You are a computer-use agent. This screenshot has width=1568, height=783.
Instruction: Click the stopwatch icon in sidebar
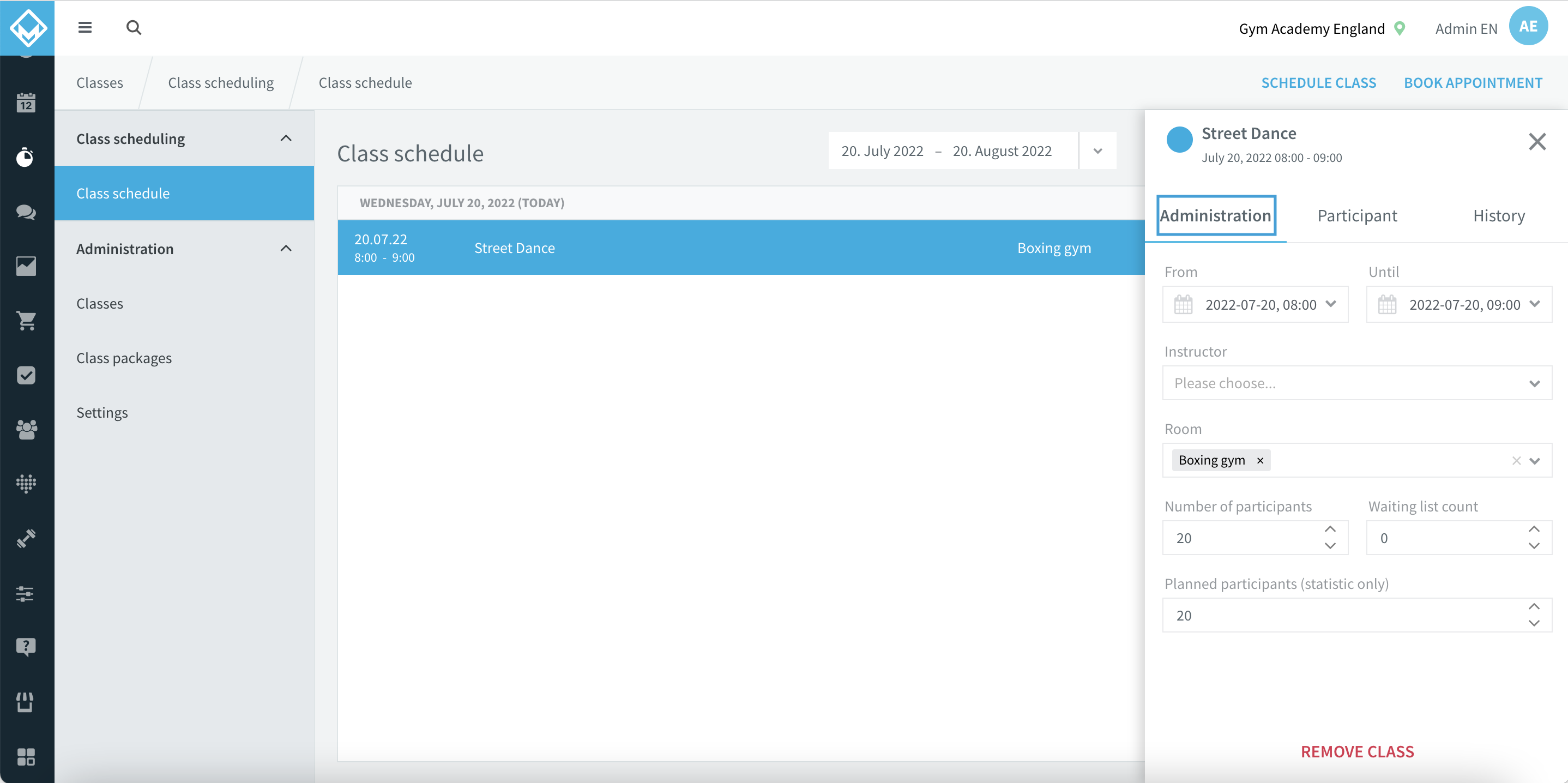coord(26,157)
